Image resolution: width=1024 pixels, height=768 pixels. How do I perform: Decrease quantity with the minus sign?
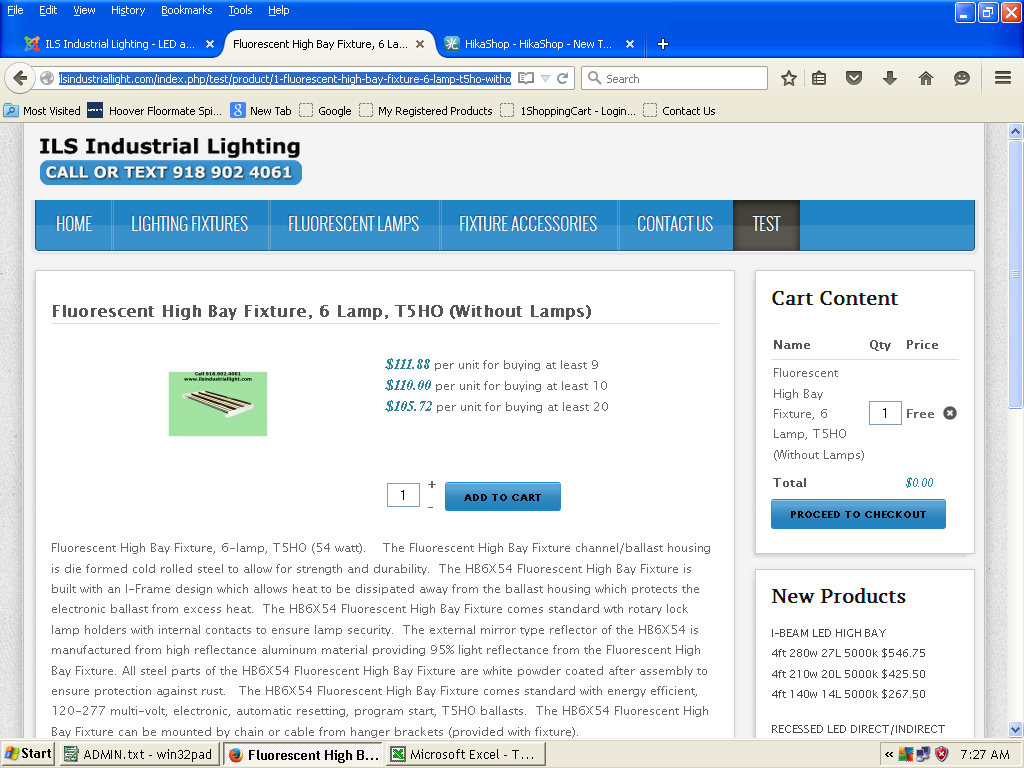[x=430, y=507]
